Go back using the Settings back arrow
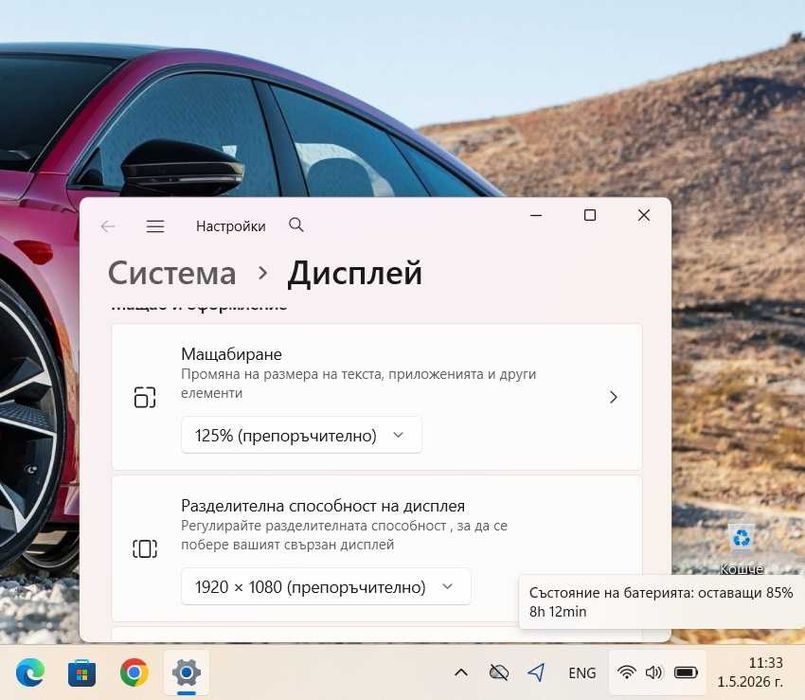805x700 pixels. pyautogui.click(x=108, y=226)
